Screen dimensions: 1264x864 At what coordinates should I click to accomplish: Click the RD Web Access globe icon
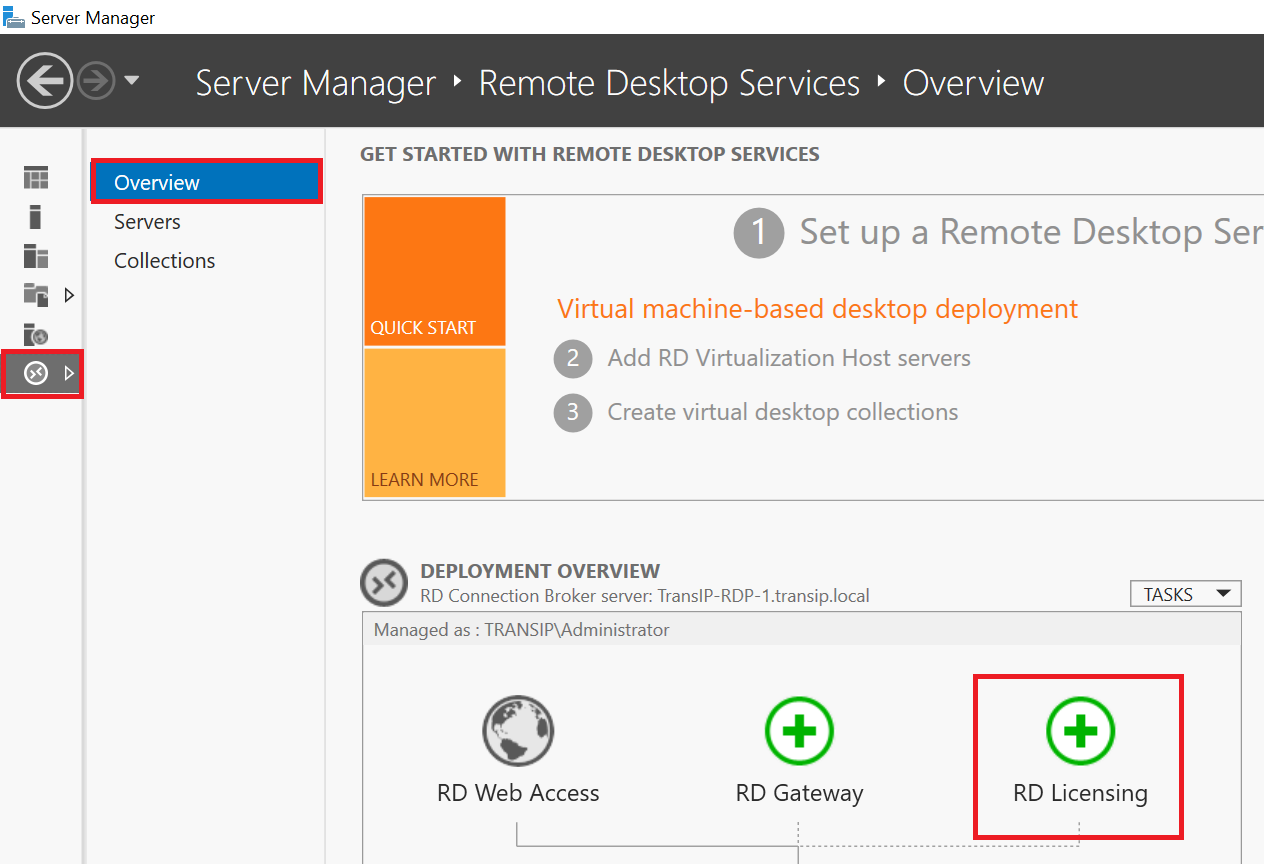(518, 731)
